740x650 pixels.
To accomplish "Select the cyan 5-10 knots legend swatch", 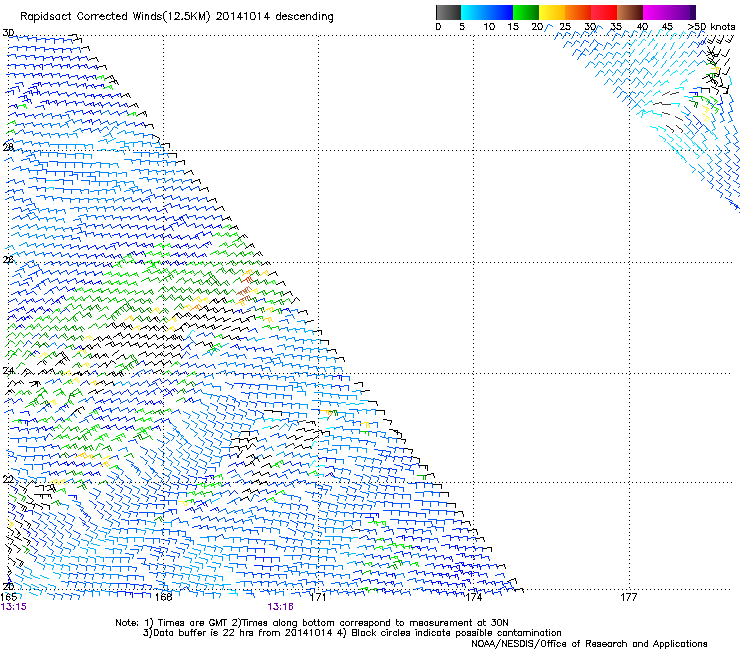I will tap(474, 12).
